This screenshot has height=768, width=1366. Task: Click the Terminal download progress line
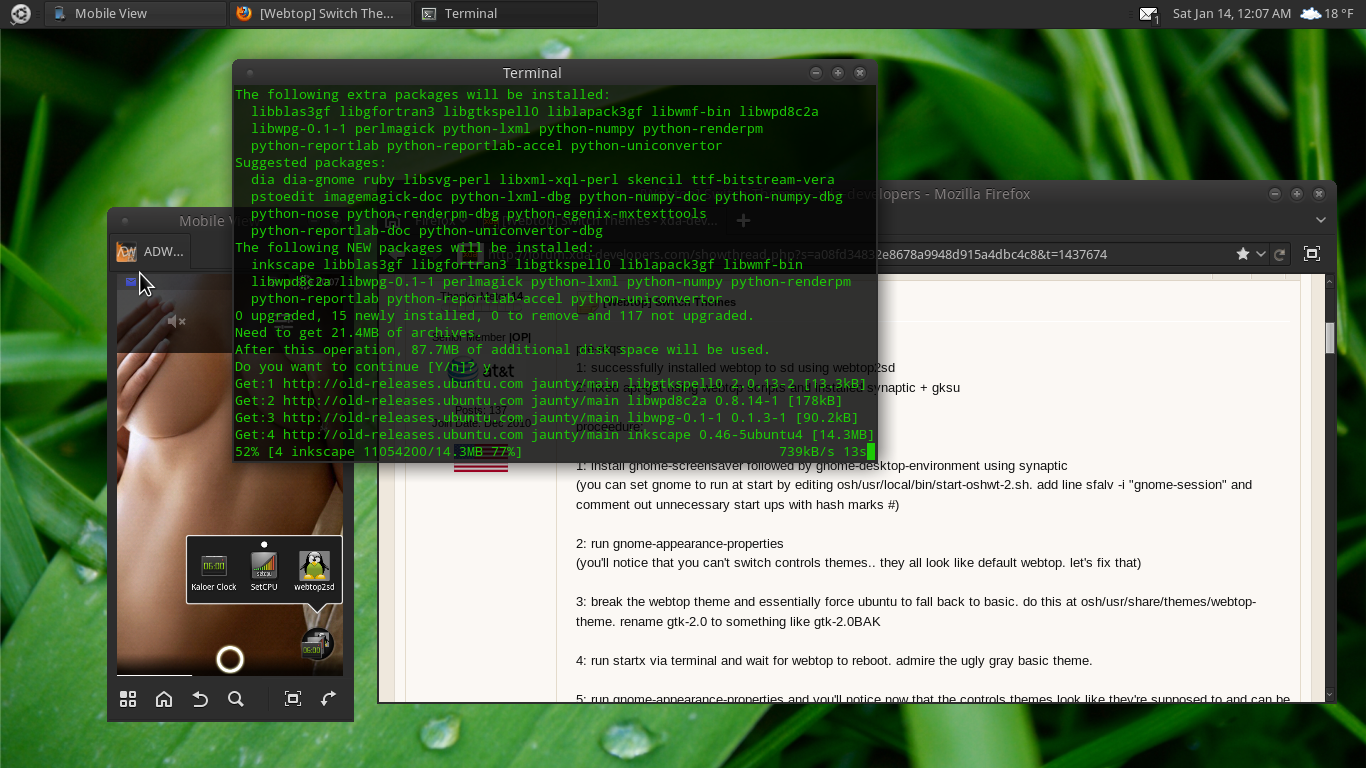pos(555,452)
